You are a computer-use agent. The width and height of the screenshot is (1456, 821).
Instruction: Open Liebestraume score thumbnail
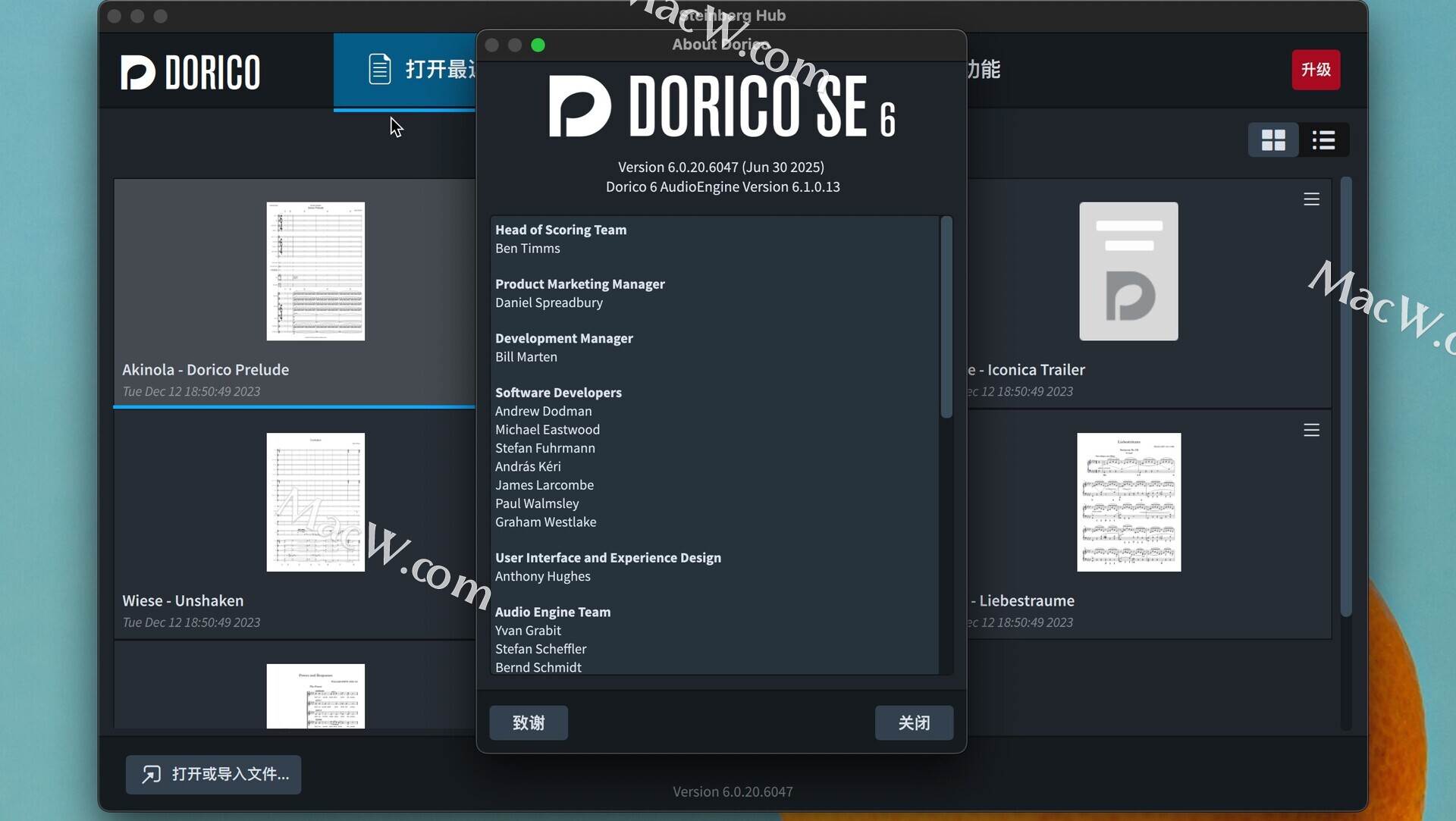tap(1128, 502)
